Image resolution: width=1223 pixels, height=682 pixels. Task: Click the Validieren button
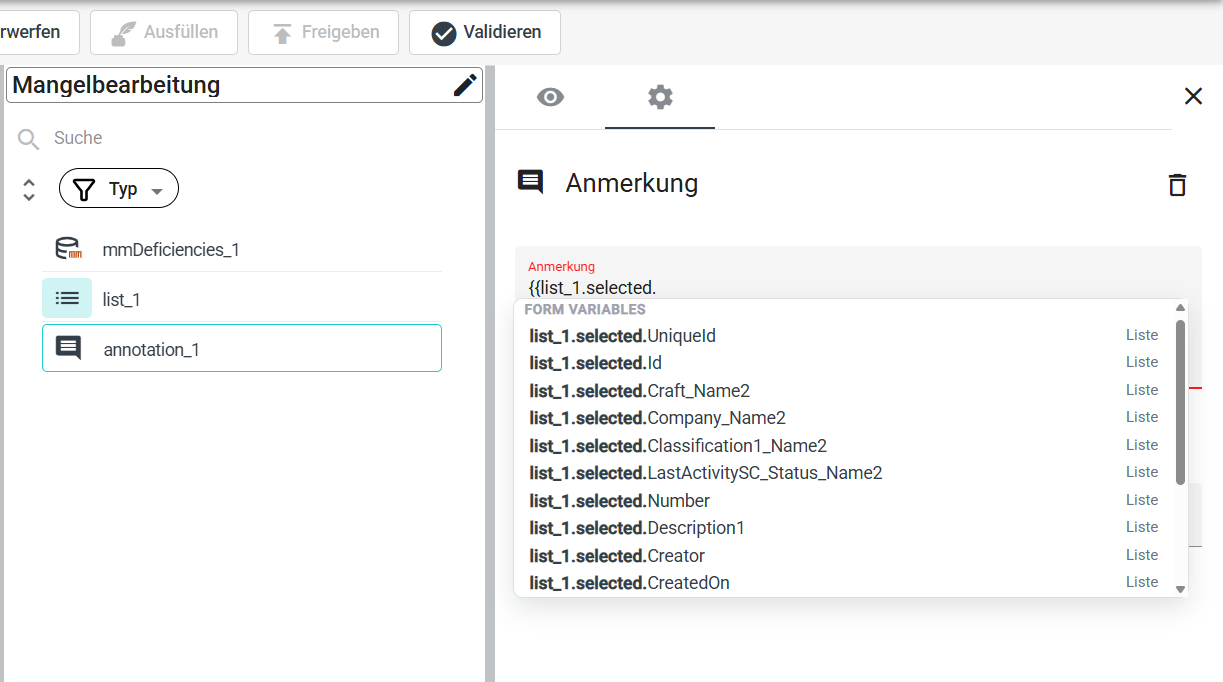tap(485, 32)
